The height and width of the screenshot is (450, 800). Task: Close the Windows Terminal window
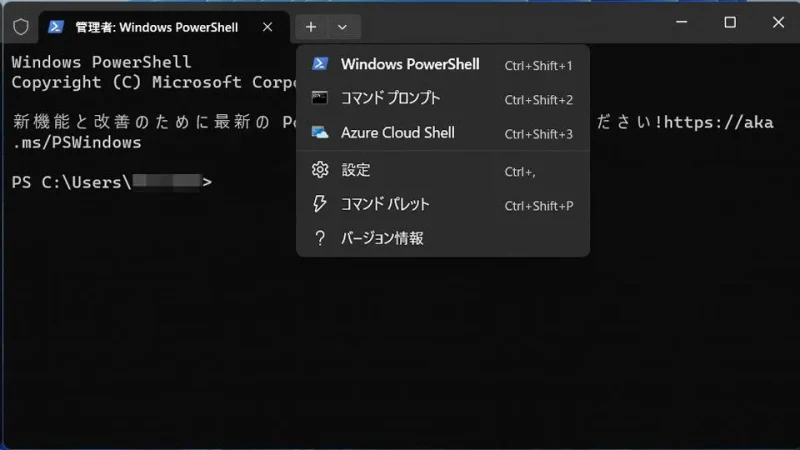(x=776, y=22)
